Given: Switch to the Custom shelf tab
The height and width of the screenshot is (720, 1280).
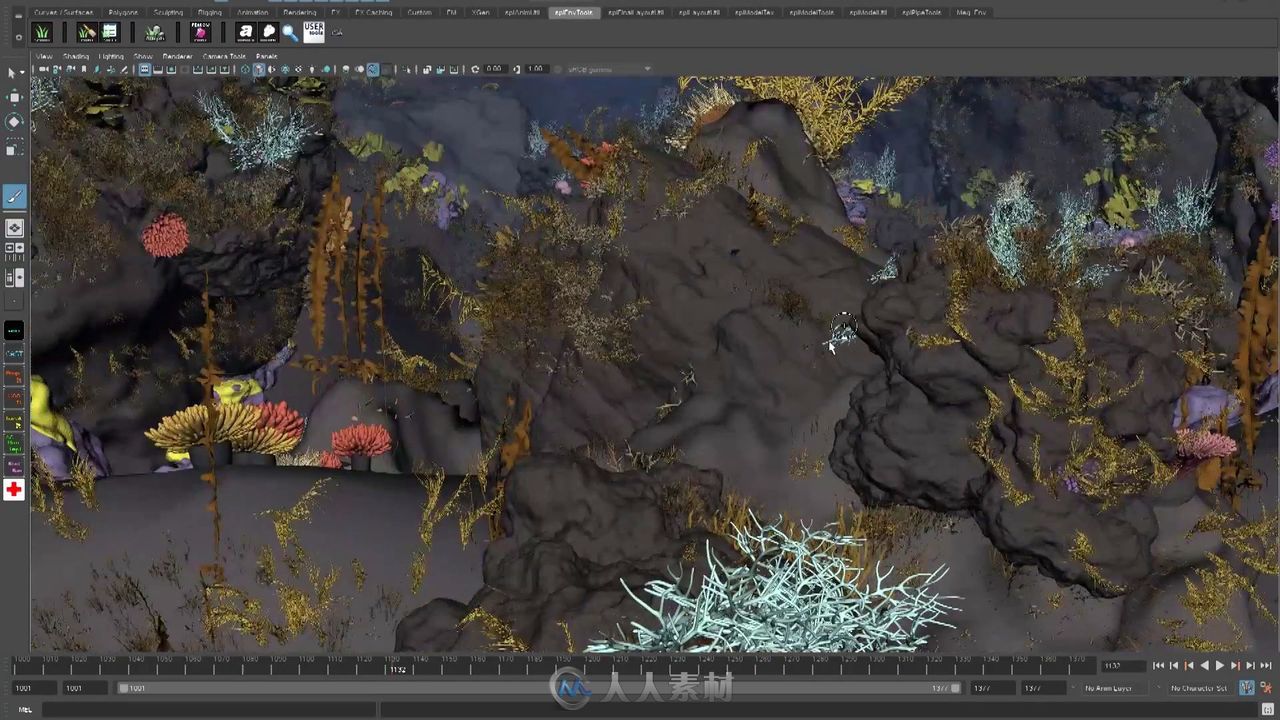Looking at the screenshot, I should (419, 12).
